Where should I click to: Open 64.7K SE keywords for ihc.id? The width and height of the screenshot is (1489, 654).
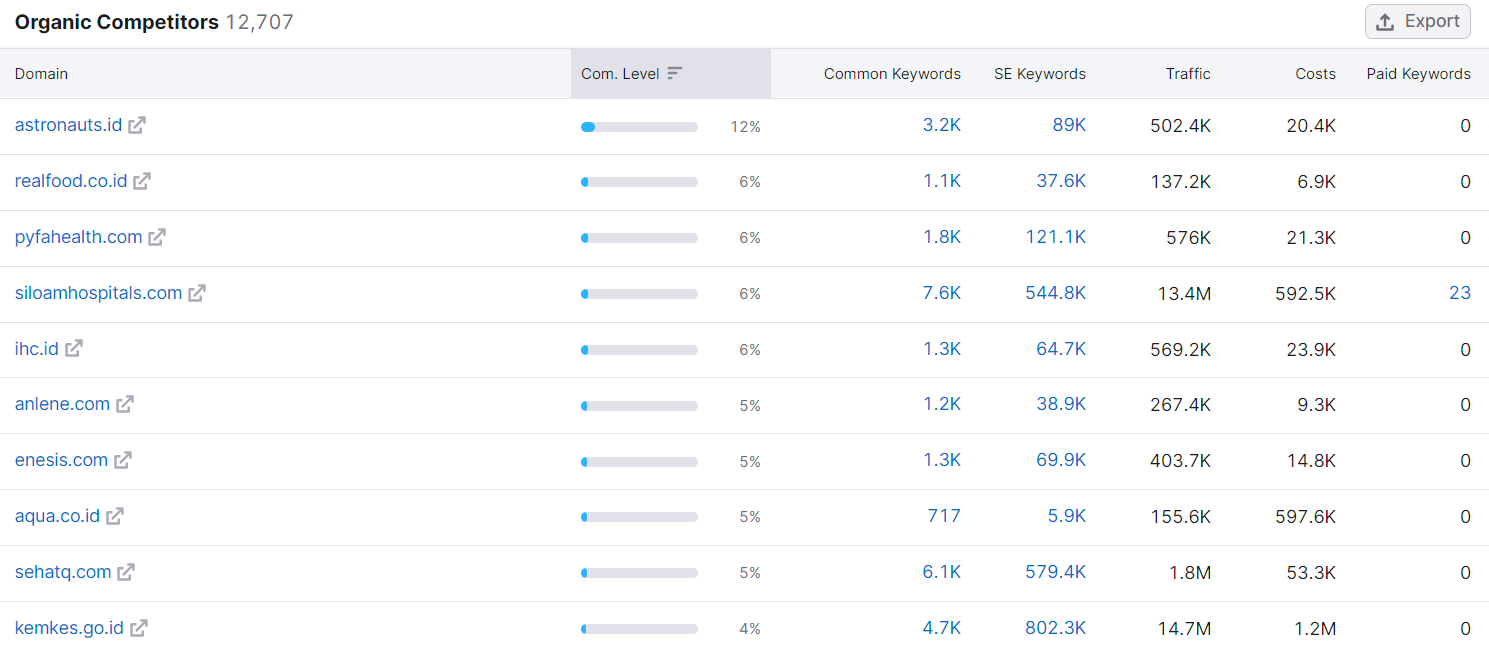1061,349
